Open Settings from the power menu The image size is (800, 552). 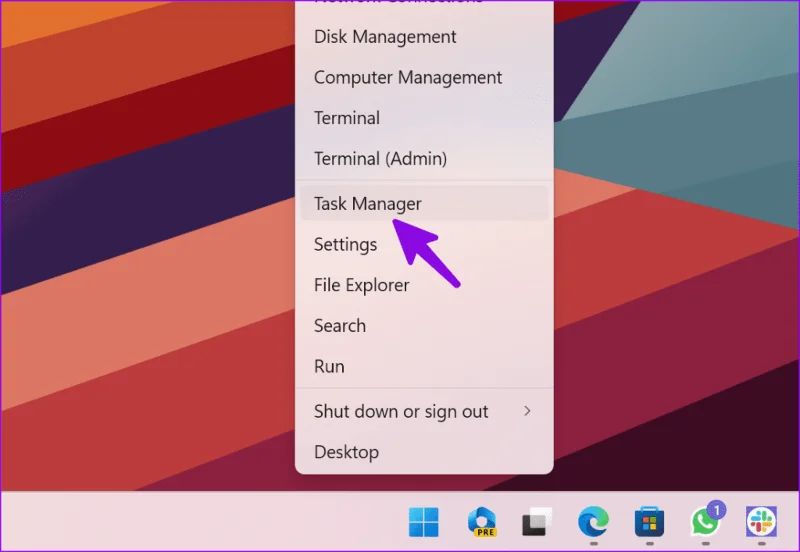coord(424,244)
